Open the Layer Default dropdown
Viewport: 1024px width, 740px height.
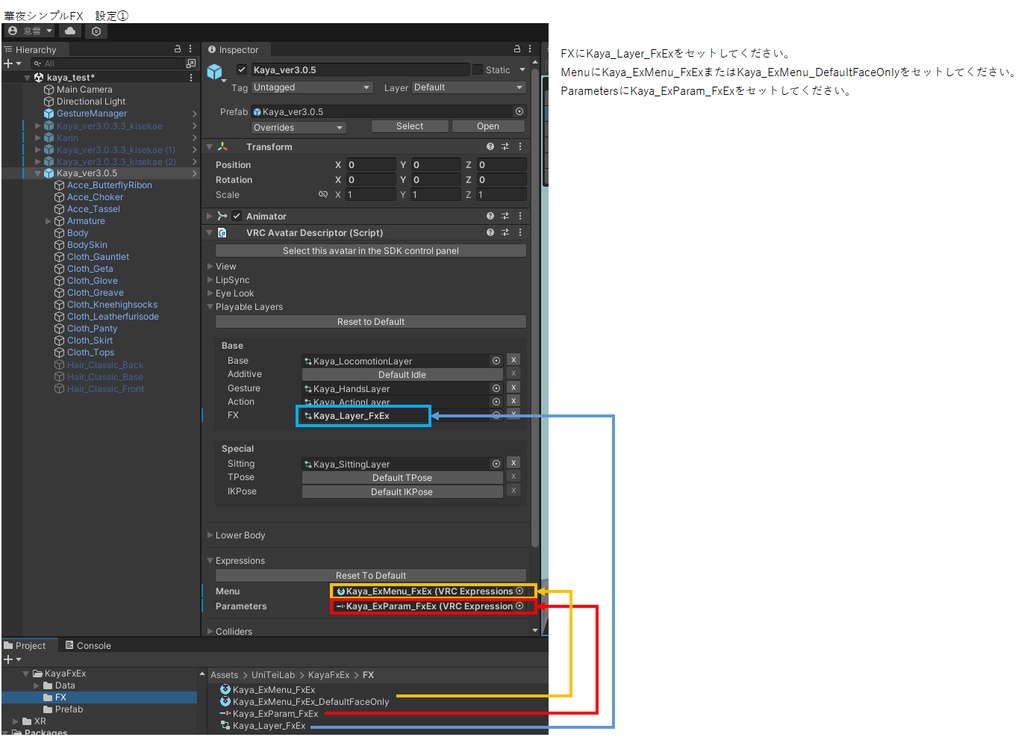(468, 88)
